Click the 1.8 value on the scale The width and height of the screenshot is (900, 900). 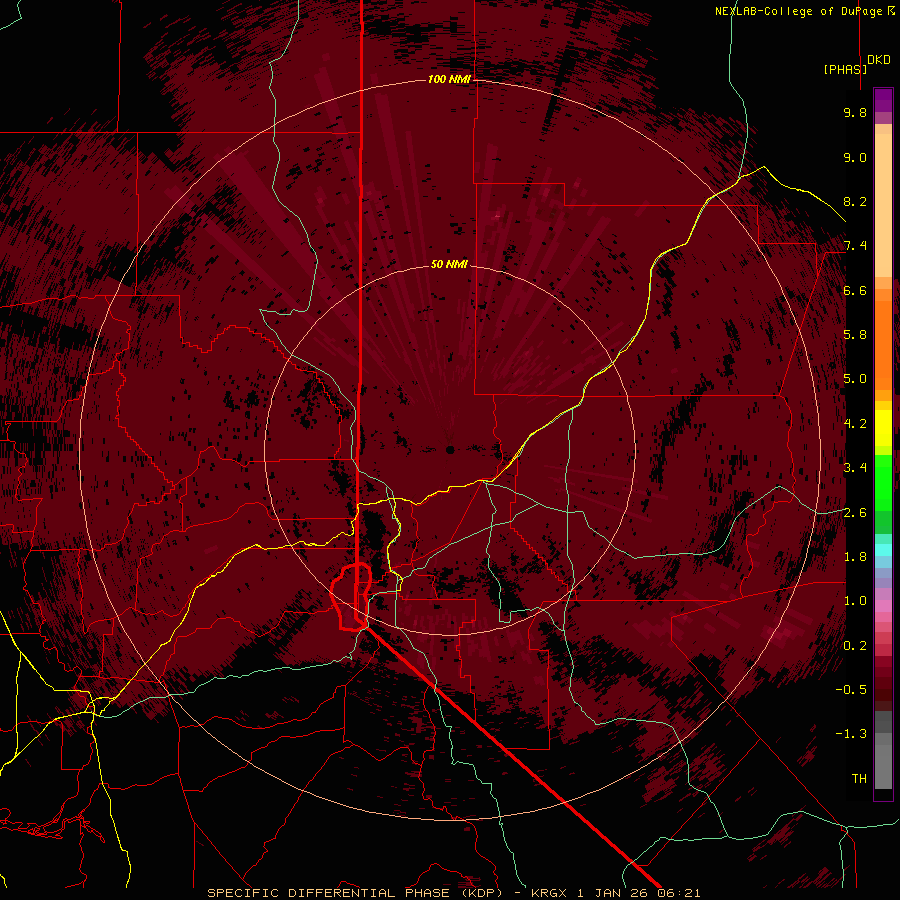(x=855, y=557)
